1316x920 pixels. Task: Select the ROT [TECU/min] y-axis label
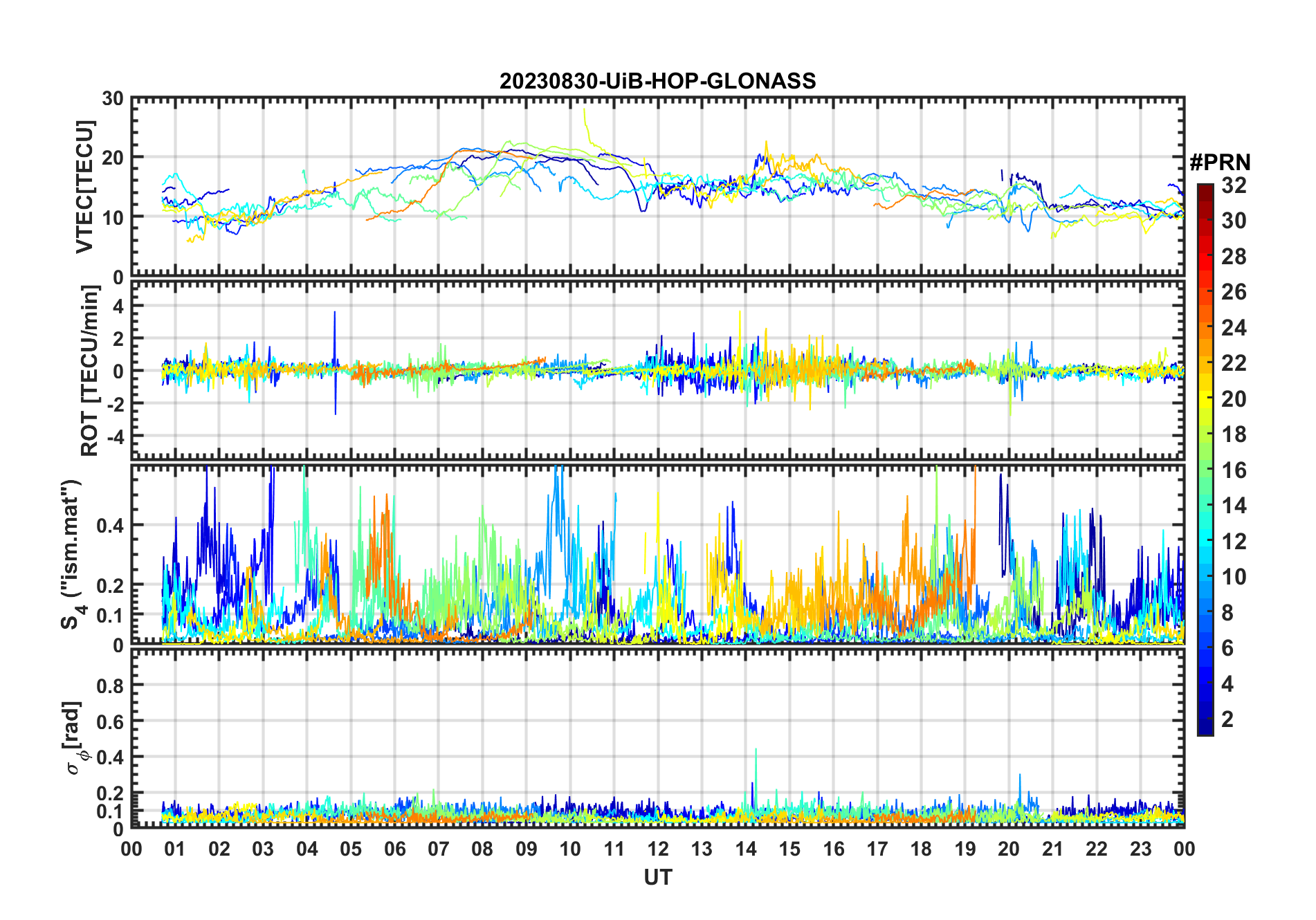pos(89,370)
